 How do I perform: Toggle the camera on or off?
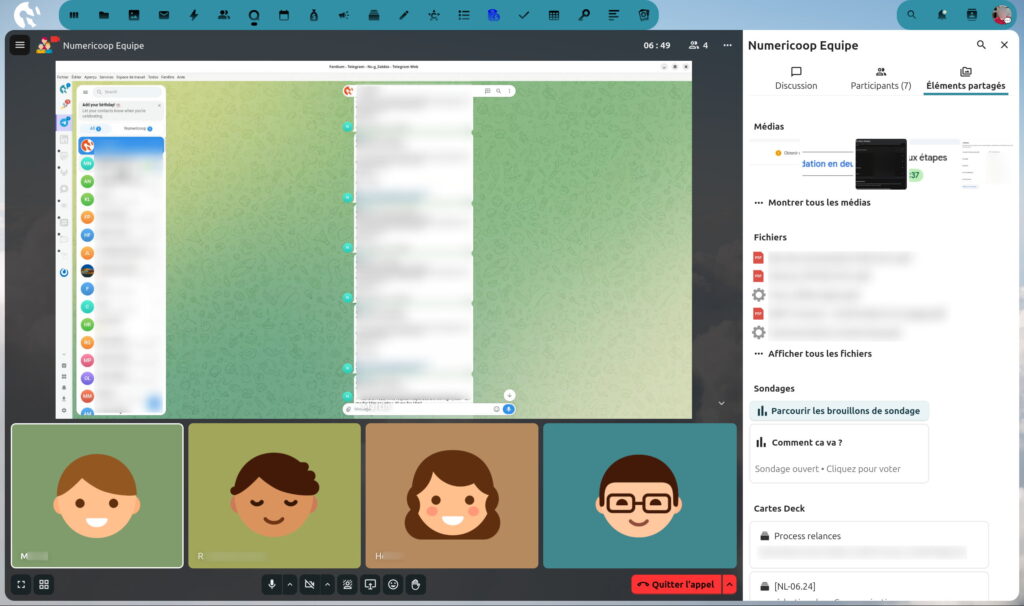[310, 584]
